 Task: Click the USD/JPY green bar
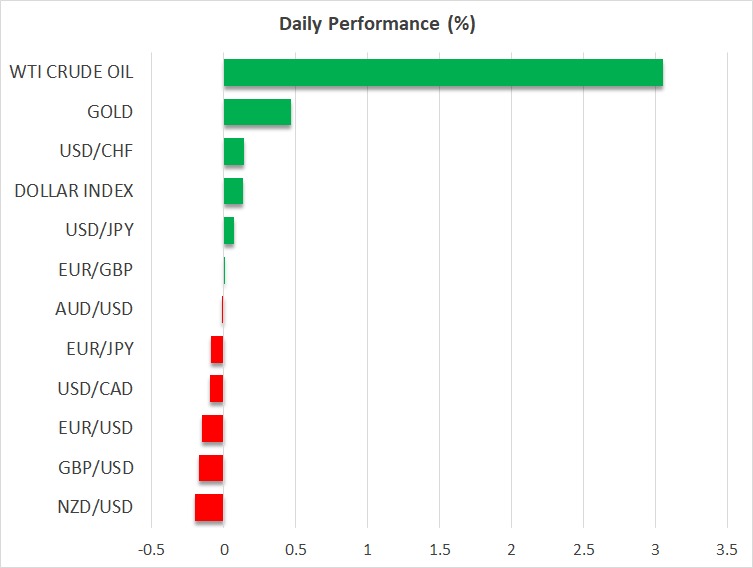coord(229,231)
